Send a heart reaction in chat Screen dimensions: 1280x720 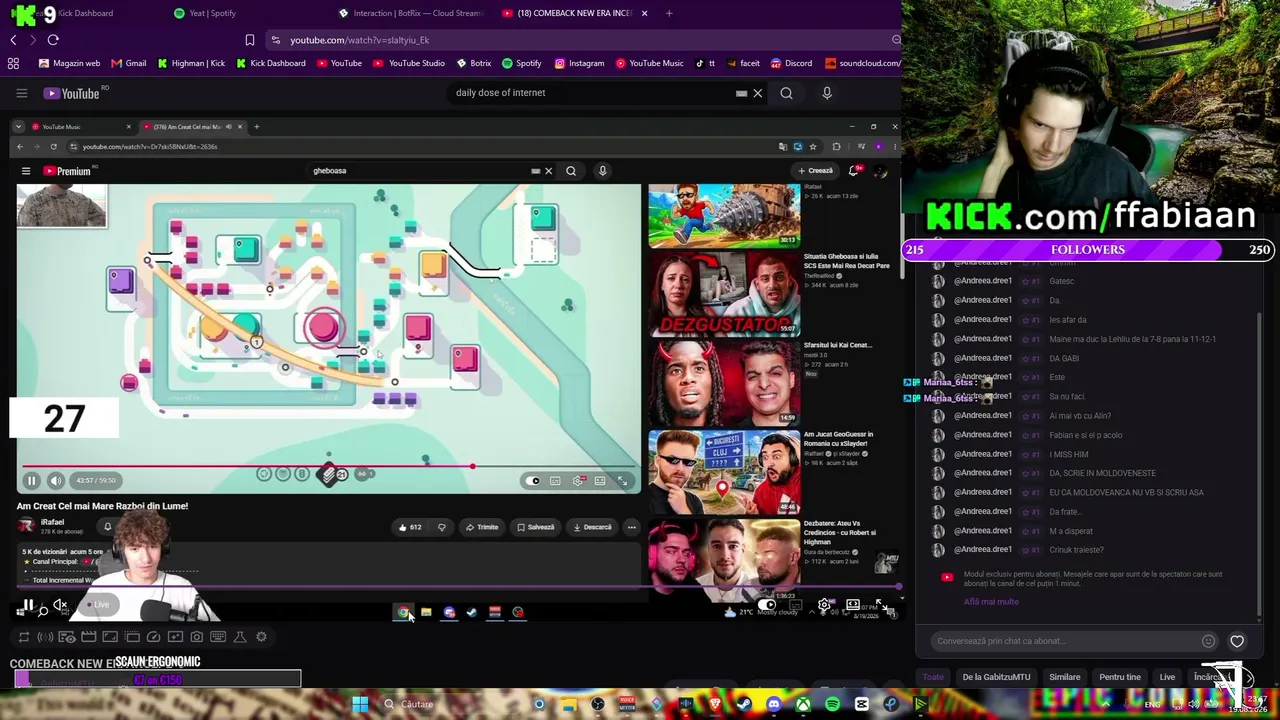tap(1237, 641)
